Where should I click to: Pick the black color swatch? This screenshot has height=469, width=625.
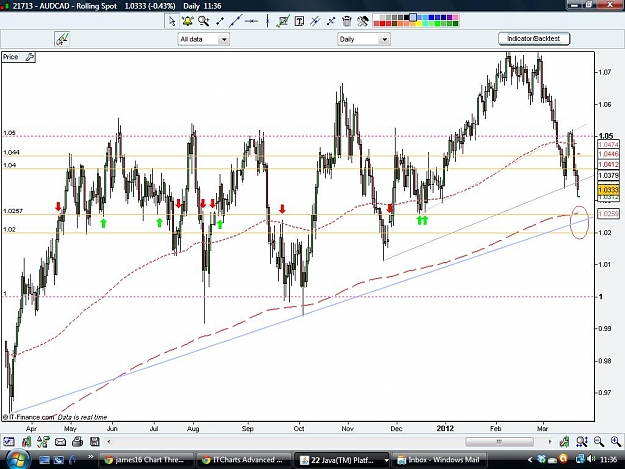407,18
